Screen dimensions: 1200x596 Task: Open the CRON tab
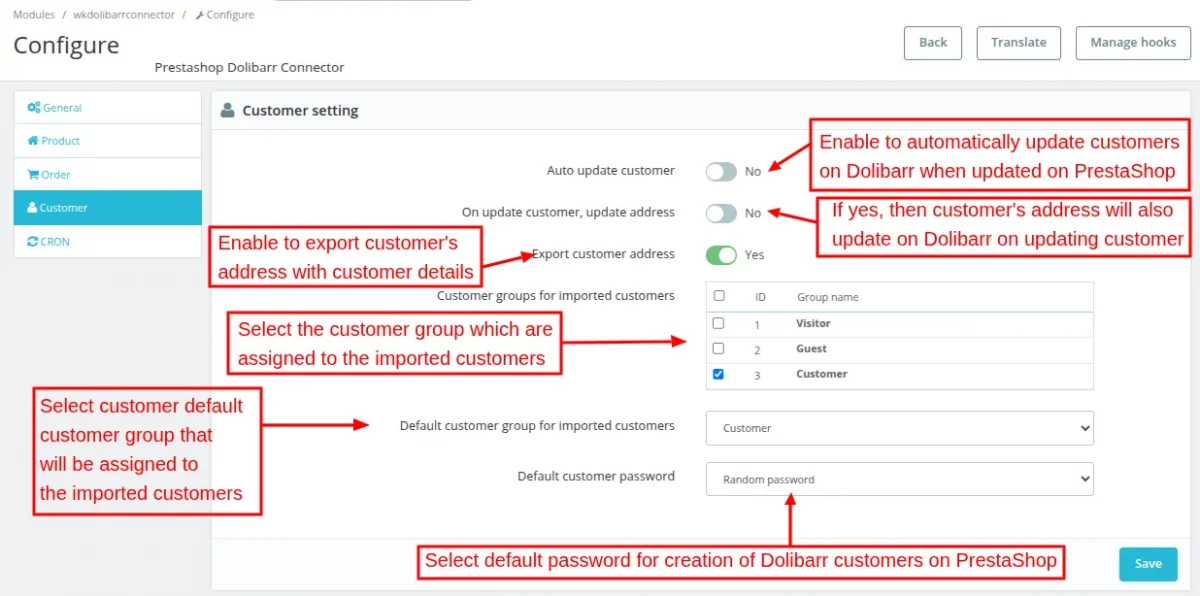(x=108, y=242)
